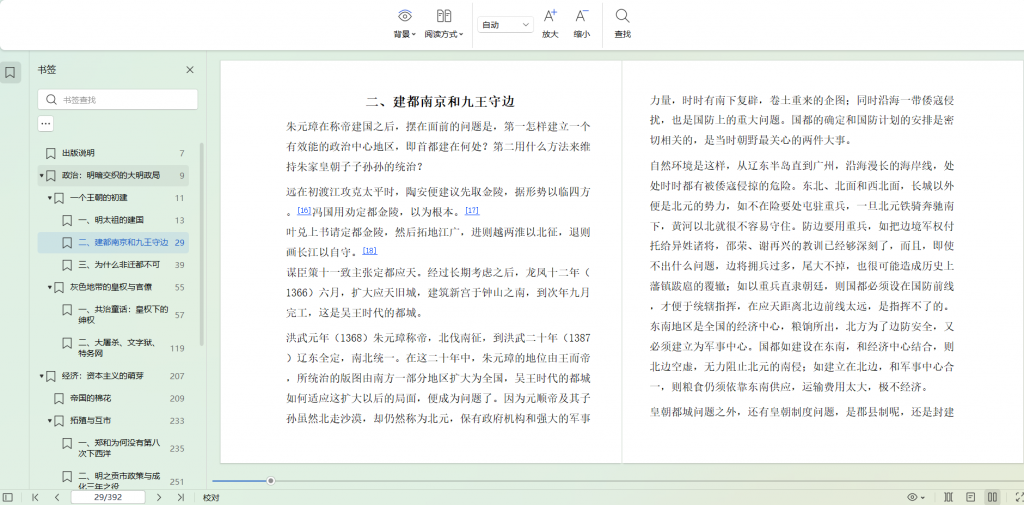The height and width of the screenshot is (505, 1024).
Task: Go to 一、明太祖的建国 bookmark
Action: coord(113,220)
